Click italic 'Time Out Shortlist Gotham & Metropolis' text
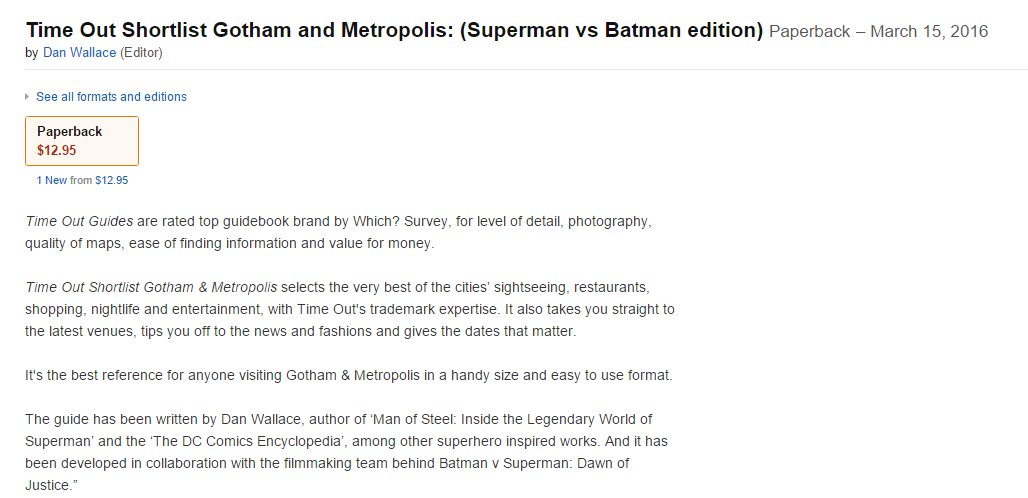This screenshot has width=1028, height=498. pos(151,288)
